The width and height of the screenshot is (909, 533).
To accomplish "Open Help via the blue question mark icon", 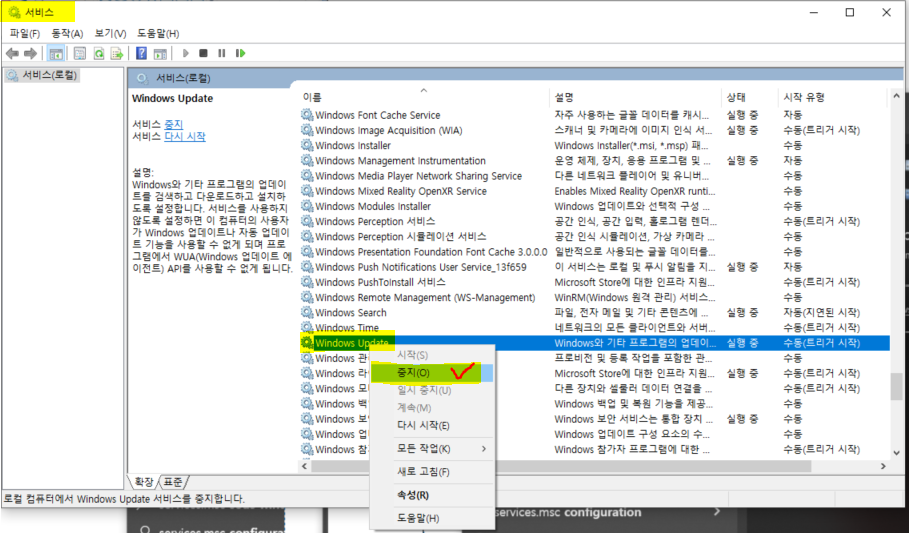I will coord(141,53).
